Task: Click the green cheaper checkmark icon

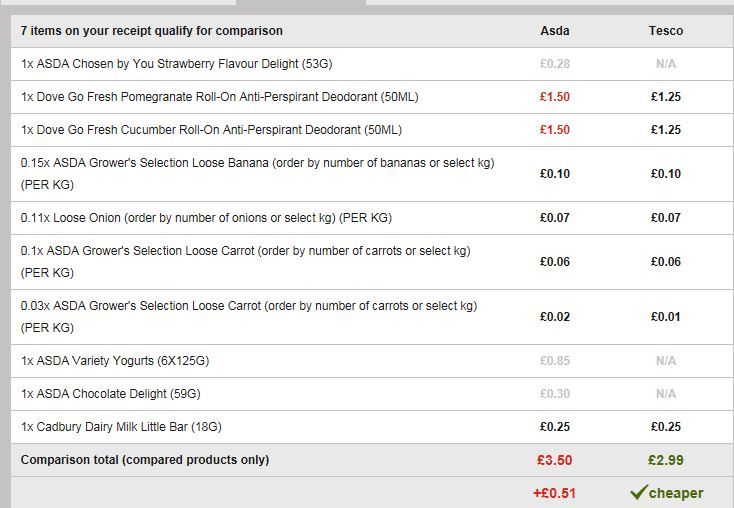Action: click(x=638, y=492)
